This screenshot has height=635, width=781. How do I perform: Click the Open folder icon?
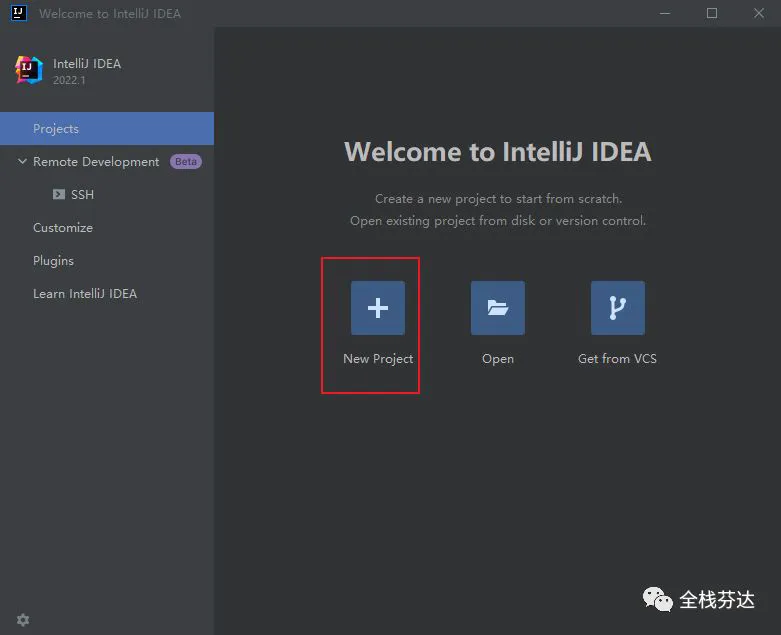click(x=498, y=308)
